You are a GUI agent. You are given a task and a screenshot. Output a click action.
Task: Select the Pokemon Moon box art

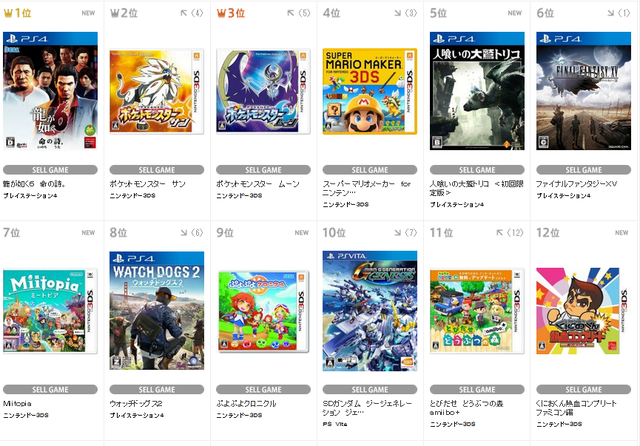[263, 91]
